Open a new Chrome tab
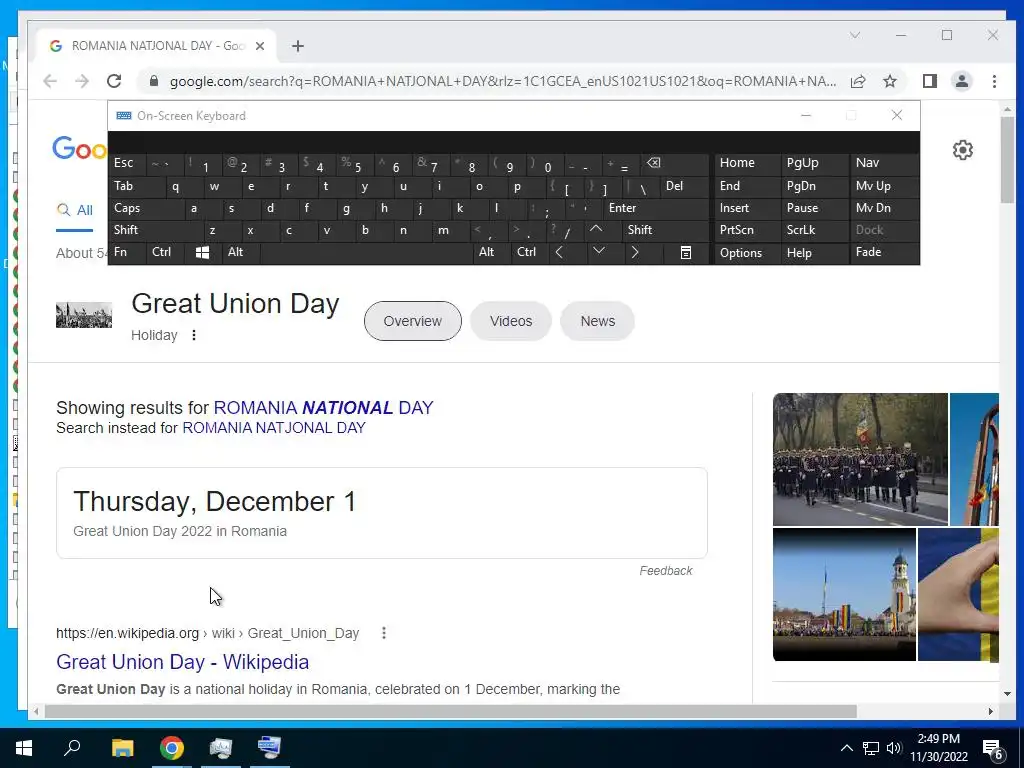Screen dimensions: 1024x768 298,46
